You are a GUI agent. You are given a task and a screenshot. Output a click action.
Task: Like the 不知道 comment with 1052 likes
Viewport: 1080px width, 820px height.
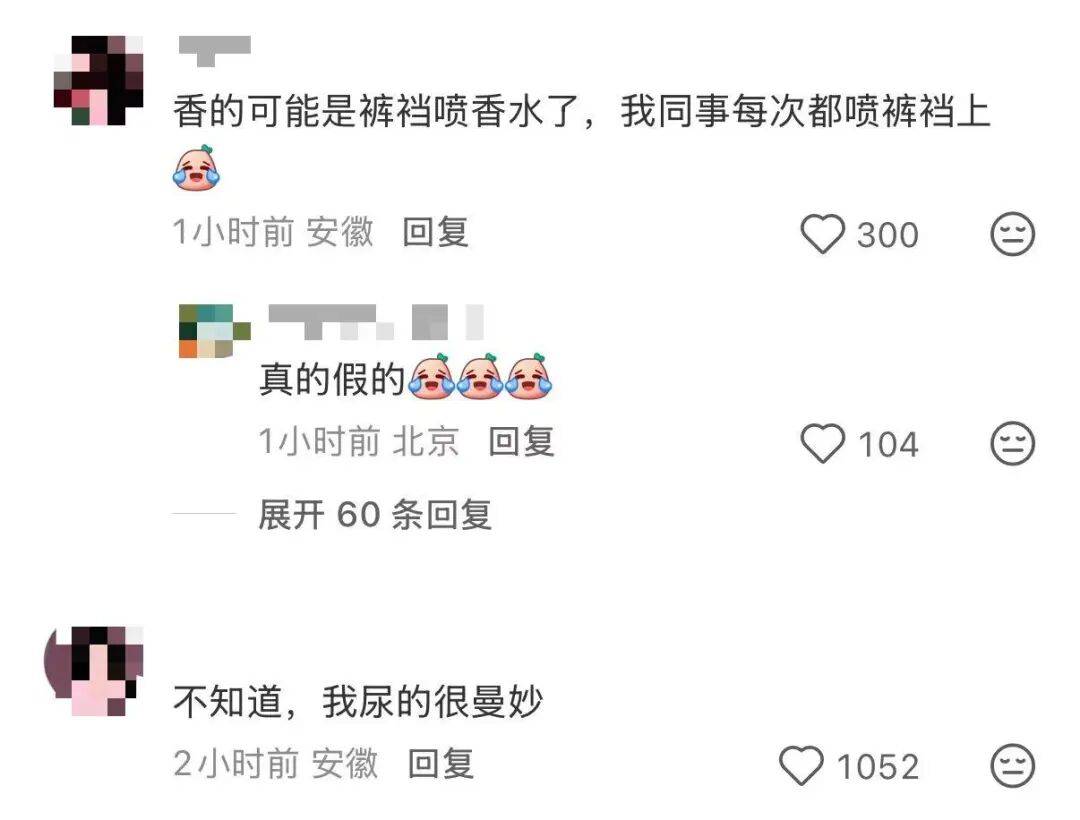point(801,766)
